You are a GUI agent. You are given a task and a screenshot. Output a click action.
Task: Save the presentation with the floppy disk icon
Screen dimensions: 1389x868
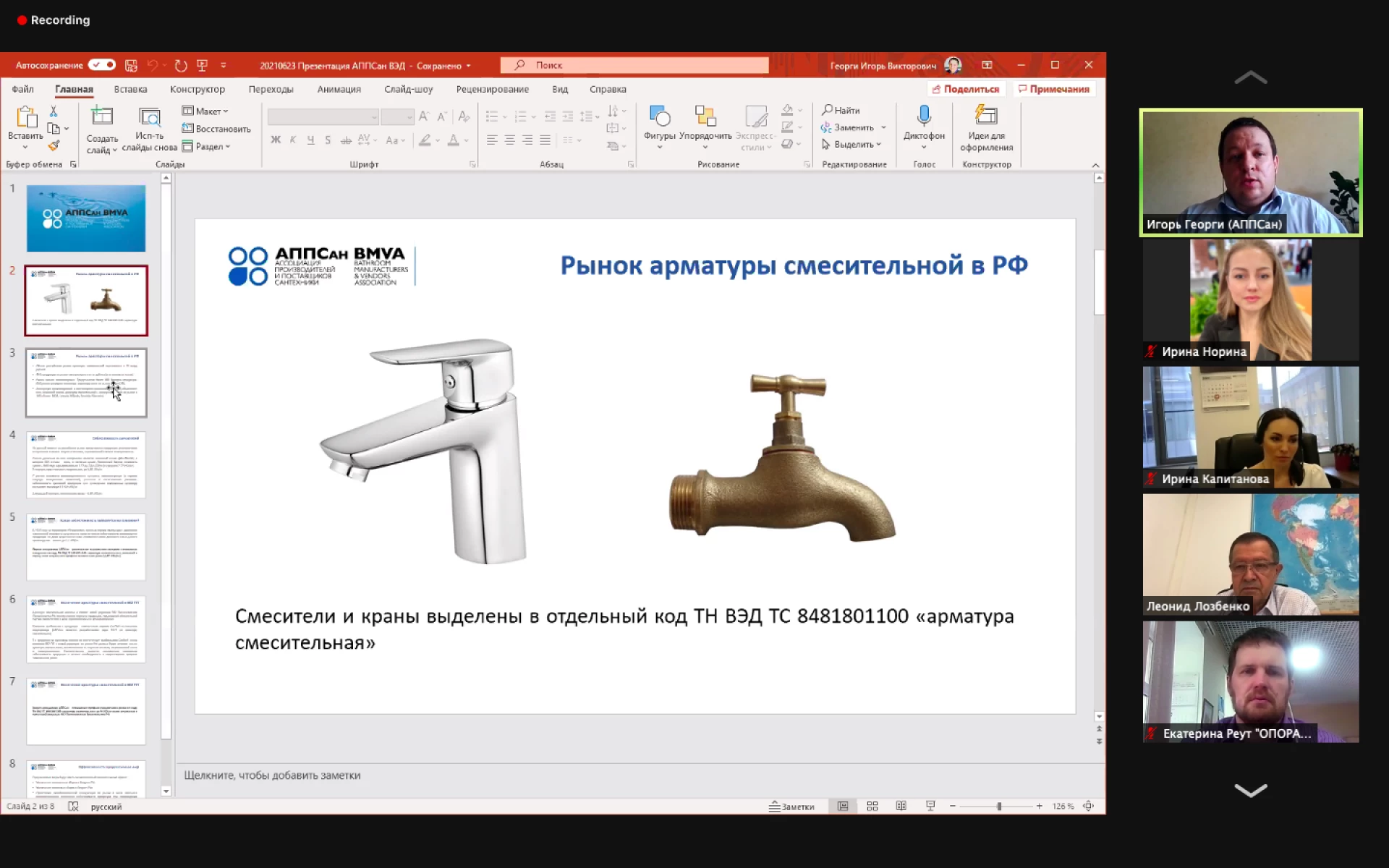(131, 65)
